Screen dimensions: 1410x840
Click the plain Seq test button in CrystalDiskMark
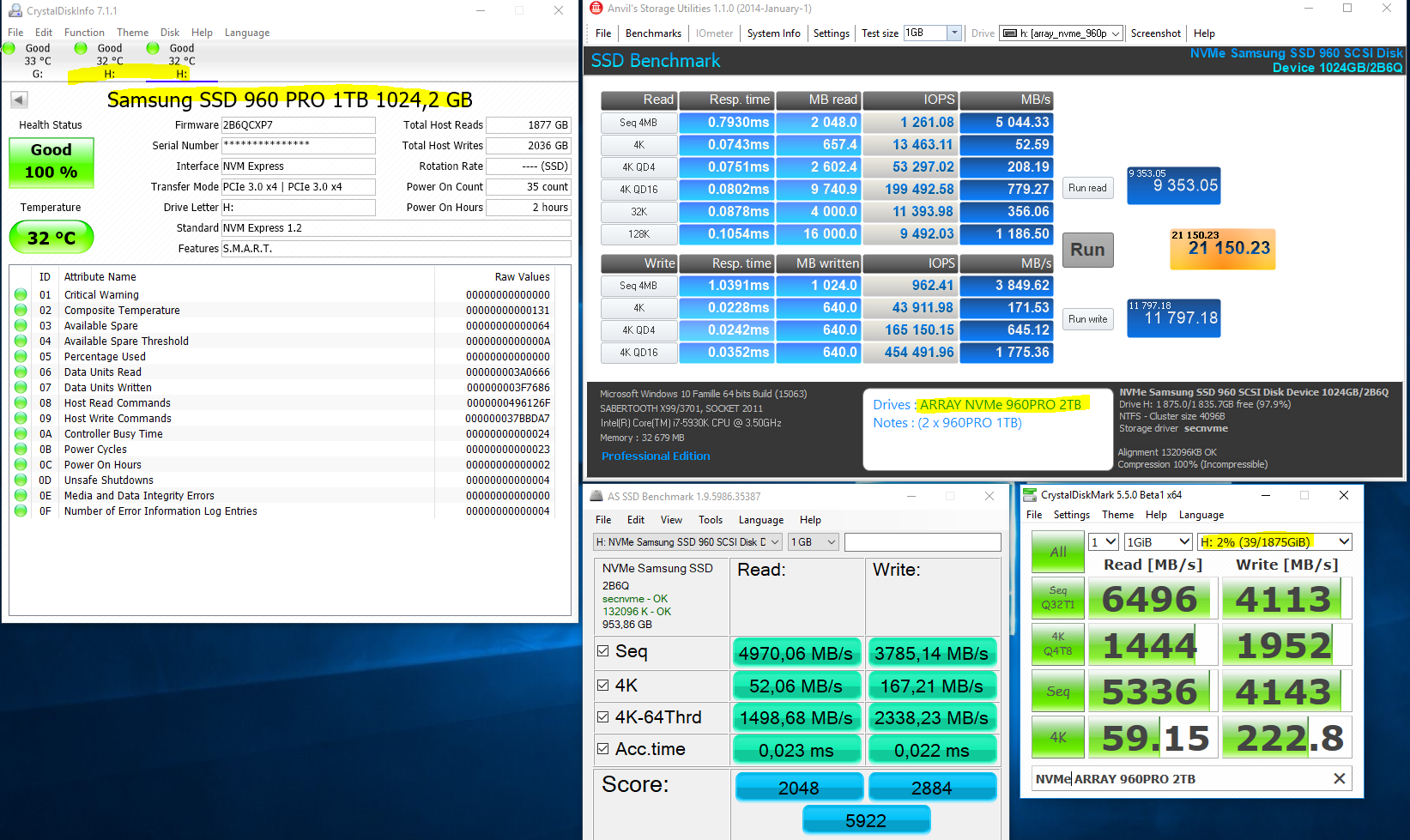(1058, 691)
